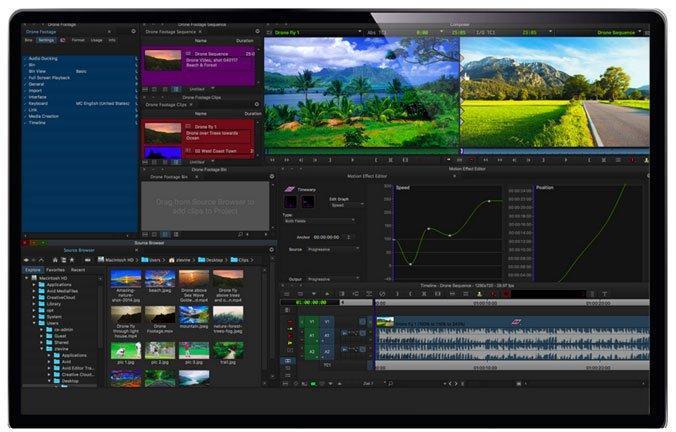
Task: Toggle the V1 record track selector
Action: point(328,322)
